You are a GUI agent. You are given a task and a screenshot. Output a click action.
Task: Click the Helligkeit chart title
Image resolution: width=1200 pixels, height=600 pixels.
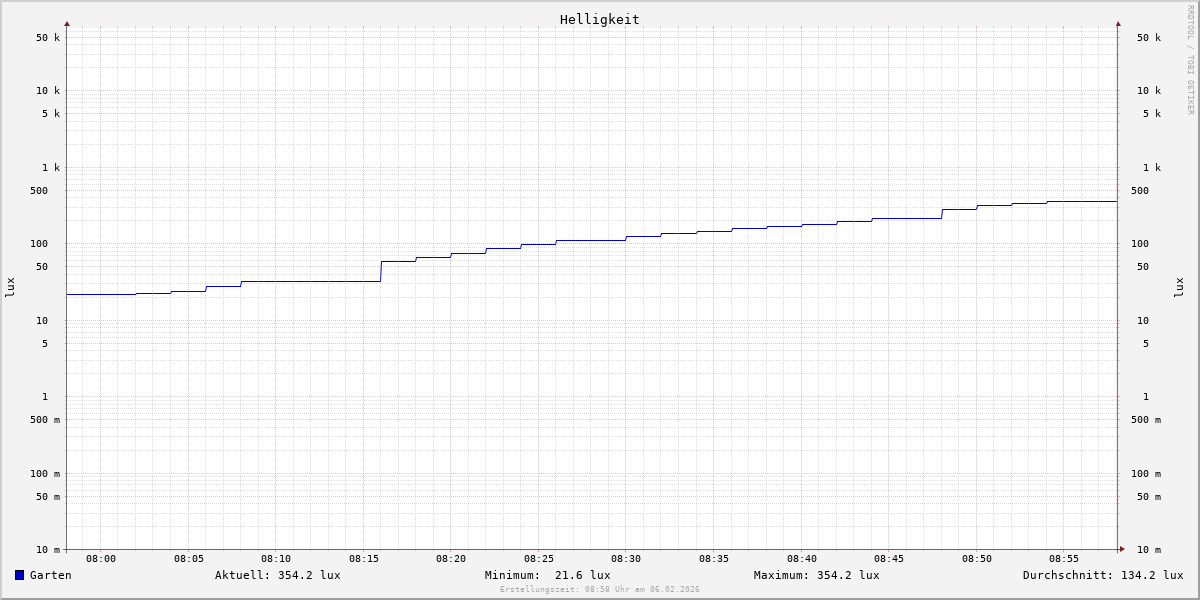[x=599, y=19]
